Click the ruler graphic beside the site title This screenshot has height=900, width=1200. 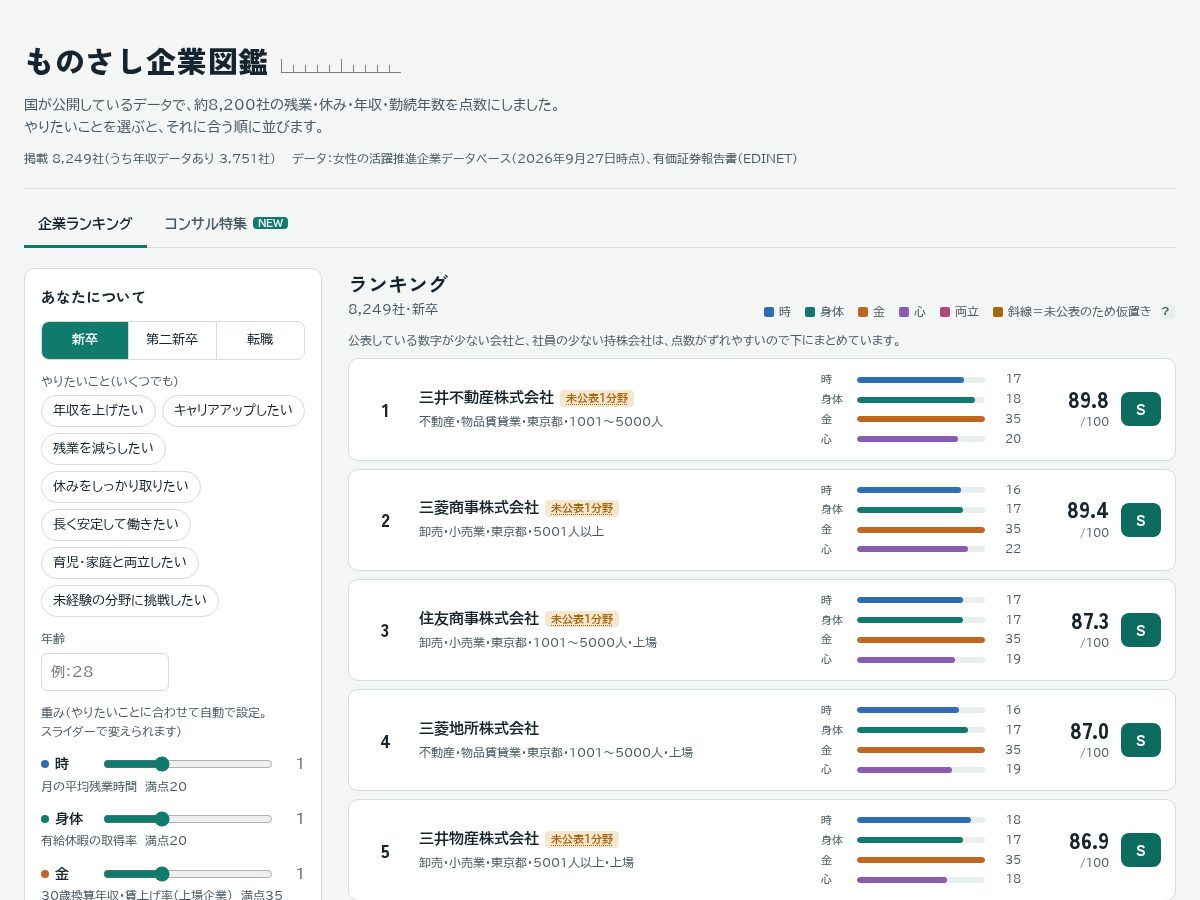pyautogui.click(x=341, y=66)
